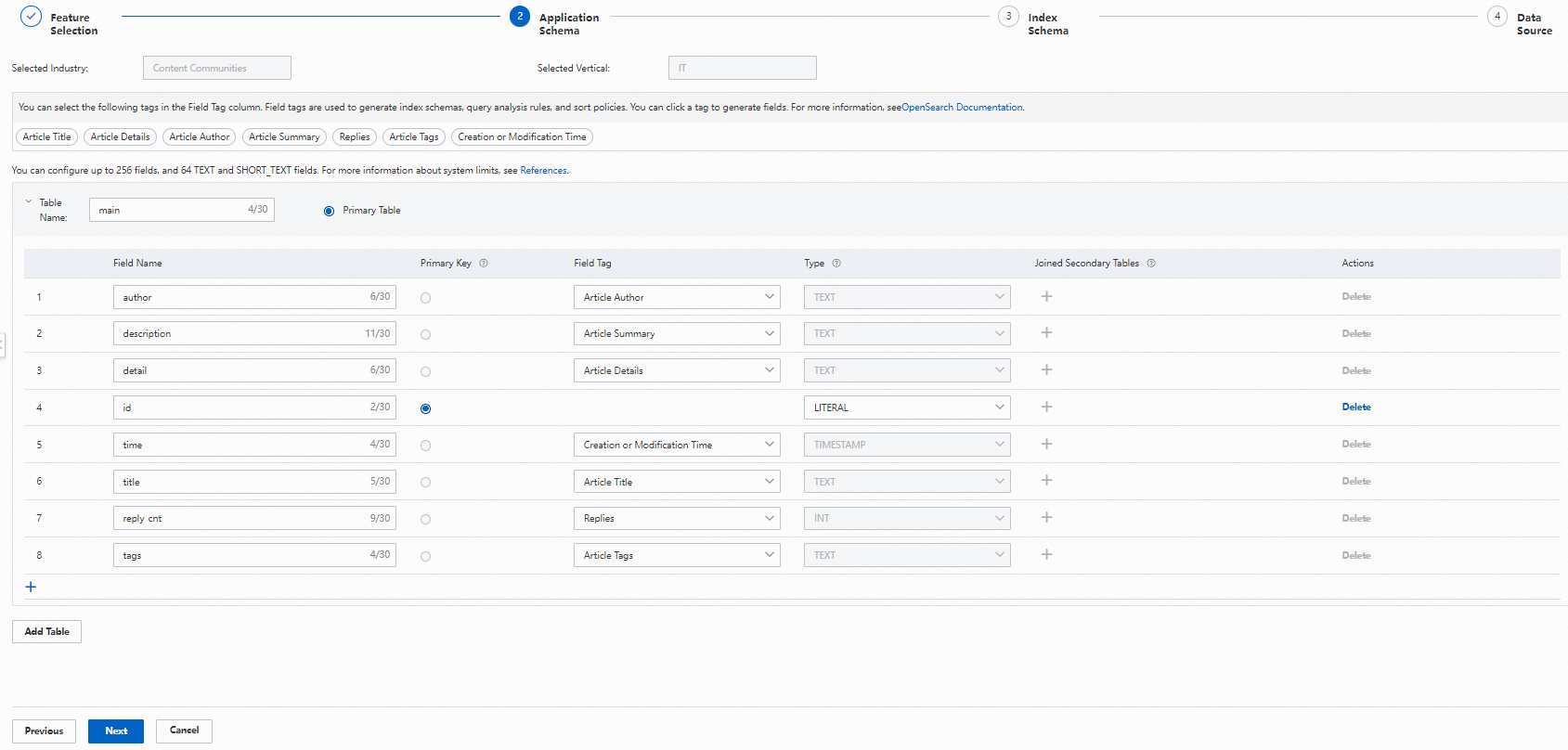Click the Article Tags tag chip

tap(414, 136)
